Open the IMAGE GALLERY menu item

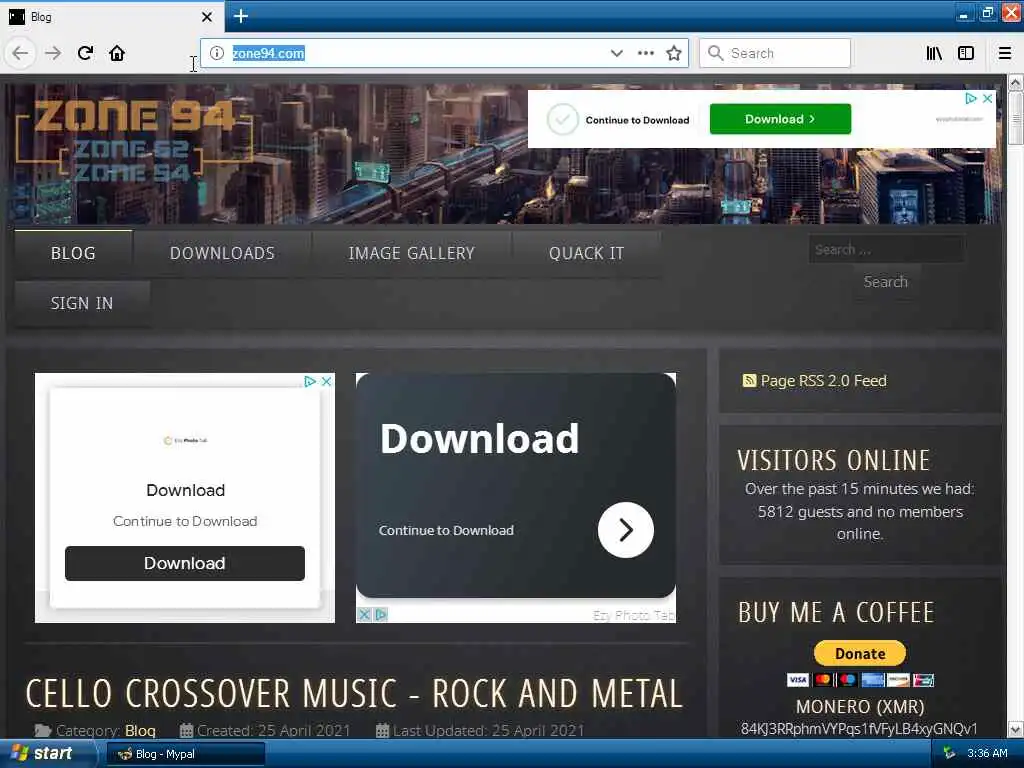point(411,253)
